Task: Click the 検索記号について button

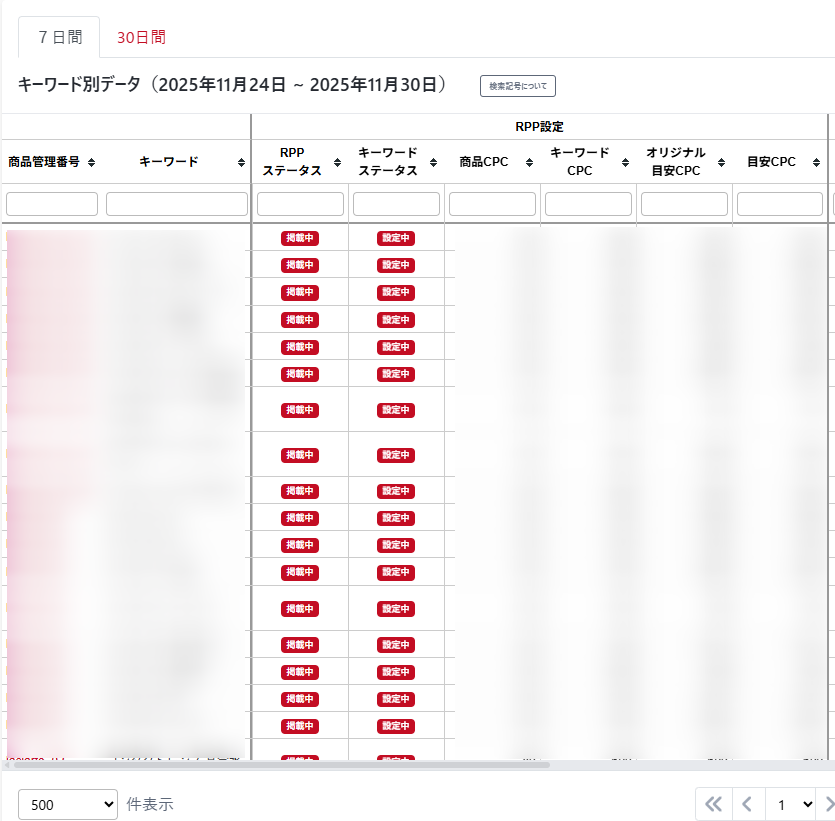Action: tap(517, 86)
